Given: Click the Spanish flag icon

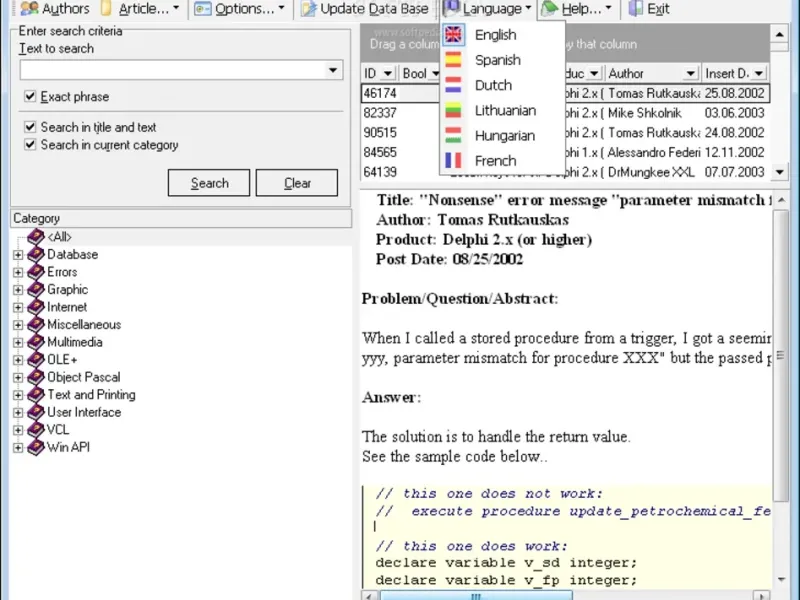Looking at the screenshot, I should (x=453, y=60).
